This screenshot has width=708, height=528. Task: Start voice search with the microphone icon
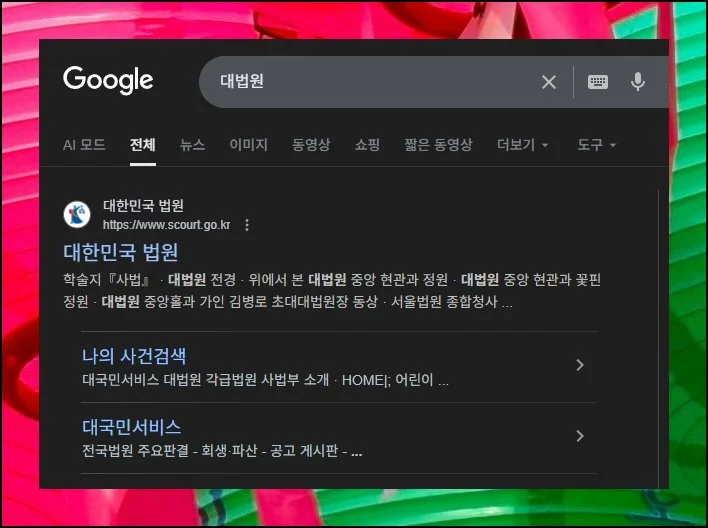tap(638, 82)
